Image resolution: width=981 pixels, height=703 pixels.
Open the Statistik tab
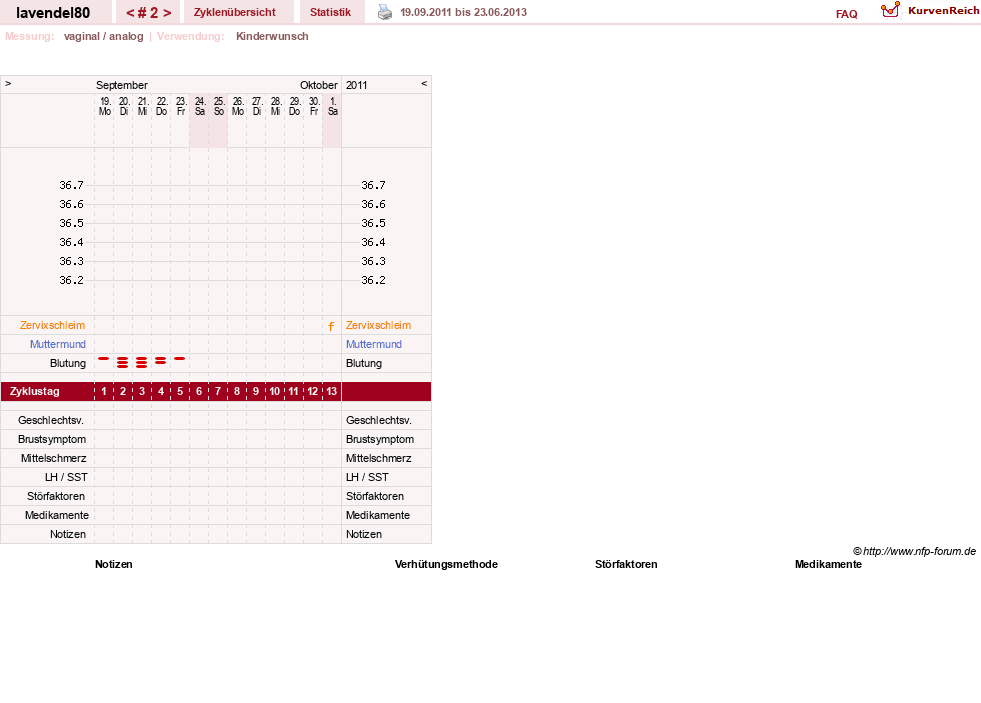click(x=330, y=12)
